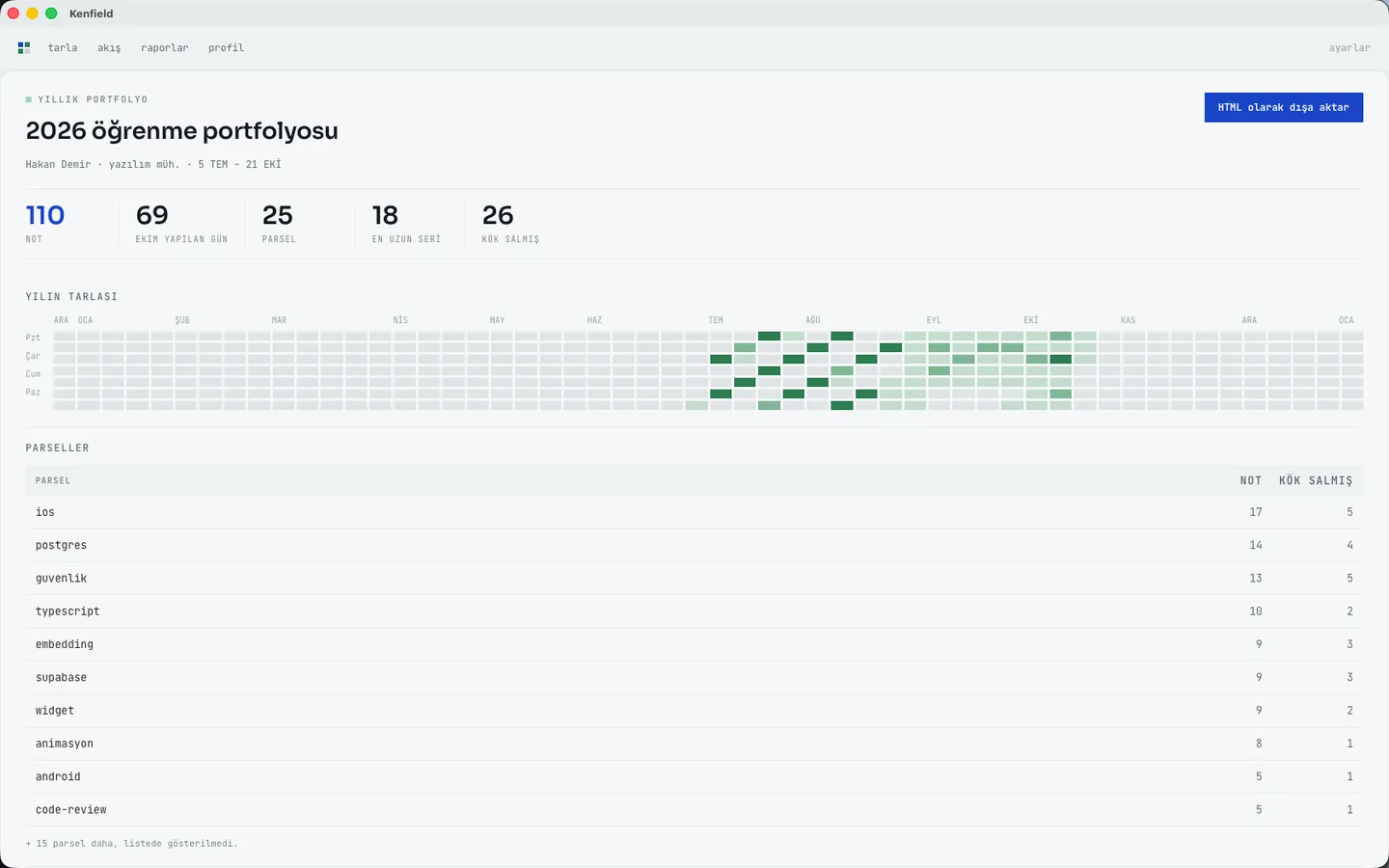Click the green macOS zoom button
The width and height of the screenshot is (1389, 868).
click(x=51, y=14)
